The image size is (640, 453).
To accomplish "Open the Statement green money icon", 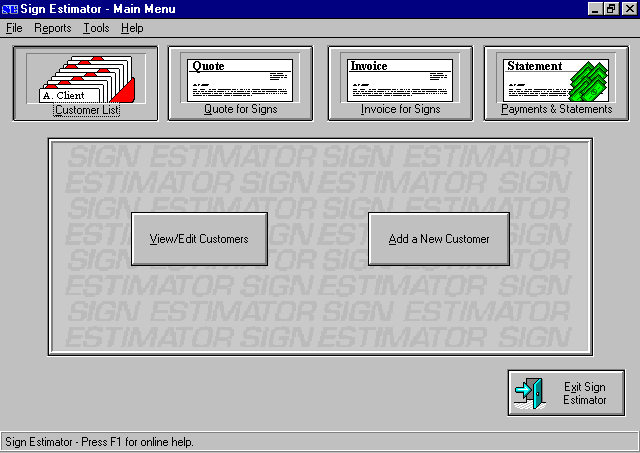I will point(557,79).
